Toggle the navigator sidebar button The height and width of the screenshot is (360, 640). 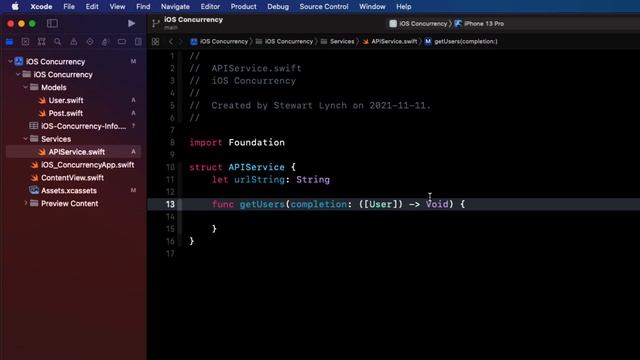point(52,24)
